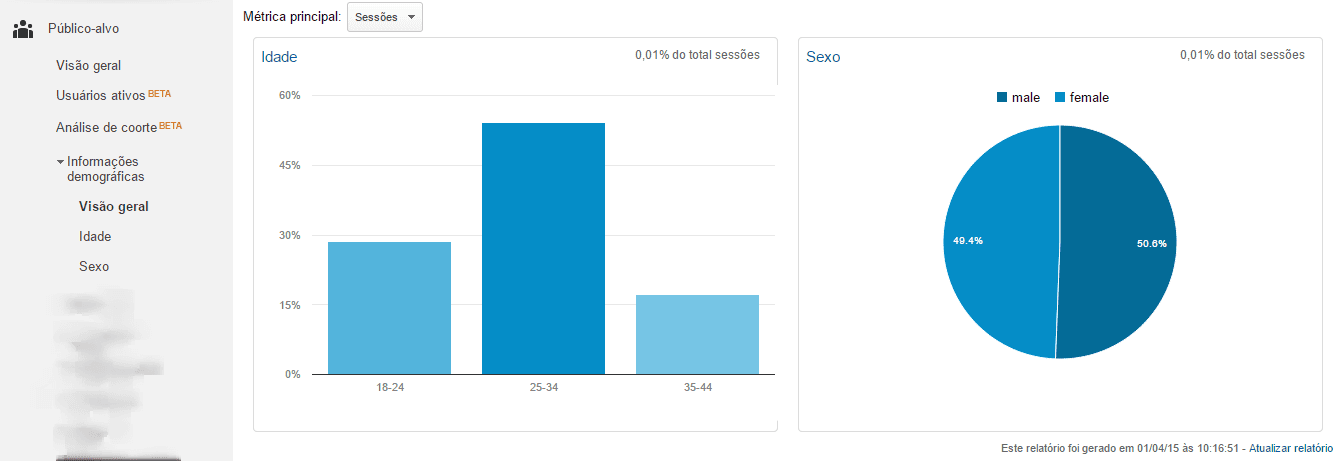Click the female legend color swatch

point(1060,98)
